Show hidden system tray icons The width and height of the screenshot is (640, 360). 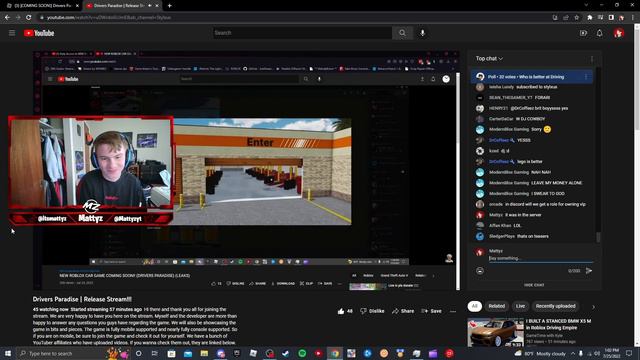click(x=572, y=353)
